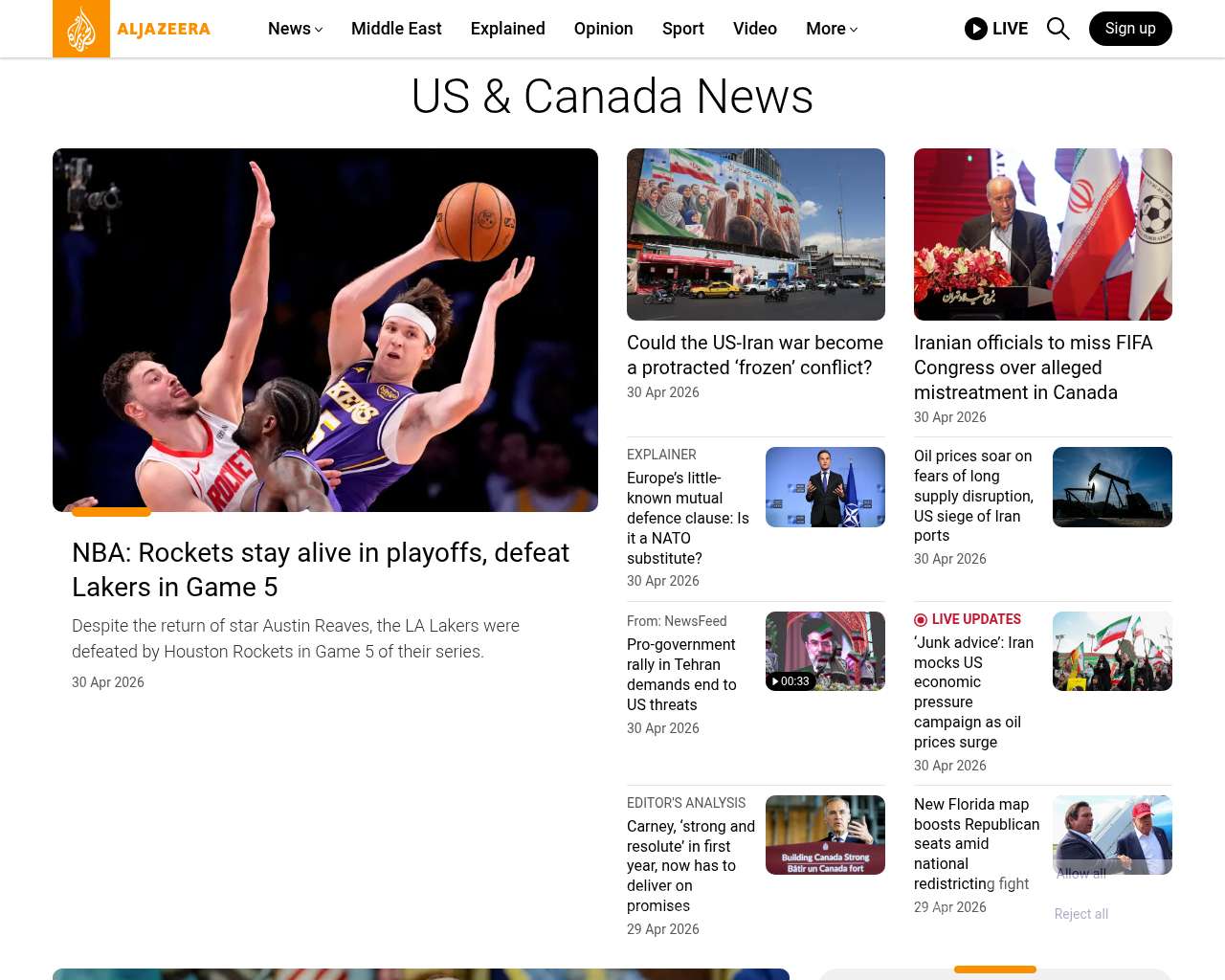1225x980 pixels.
Task: Click the Al Jazeera logo
Action: (x=132, y=29)
